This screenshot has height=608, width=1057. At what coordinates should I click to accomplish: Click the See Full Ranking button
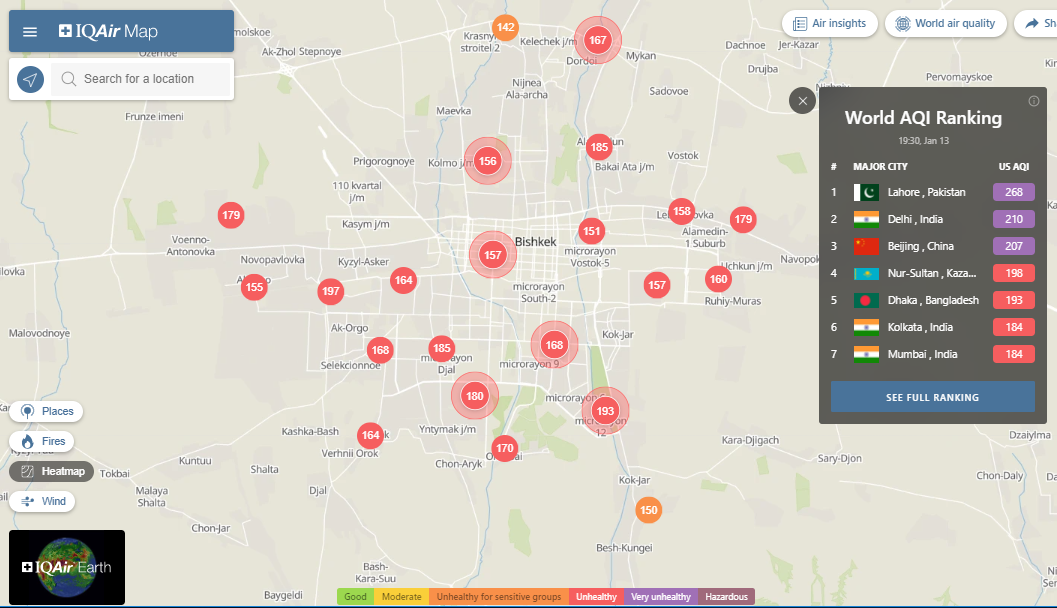click(932, 397)
